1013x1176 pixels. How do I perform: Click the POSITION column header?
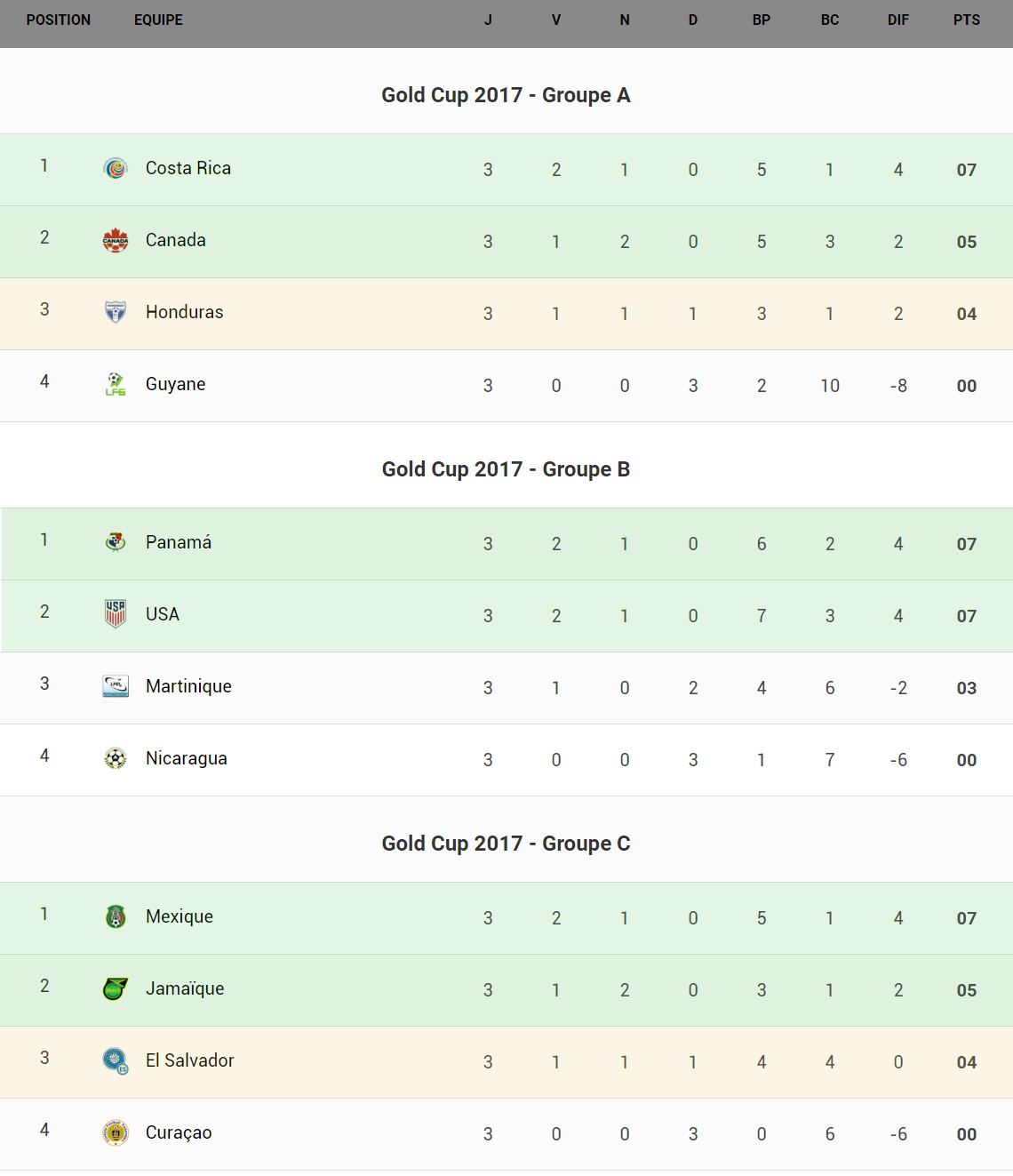pyautogui.click(x=59, y=20)
